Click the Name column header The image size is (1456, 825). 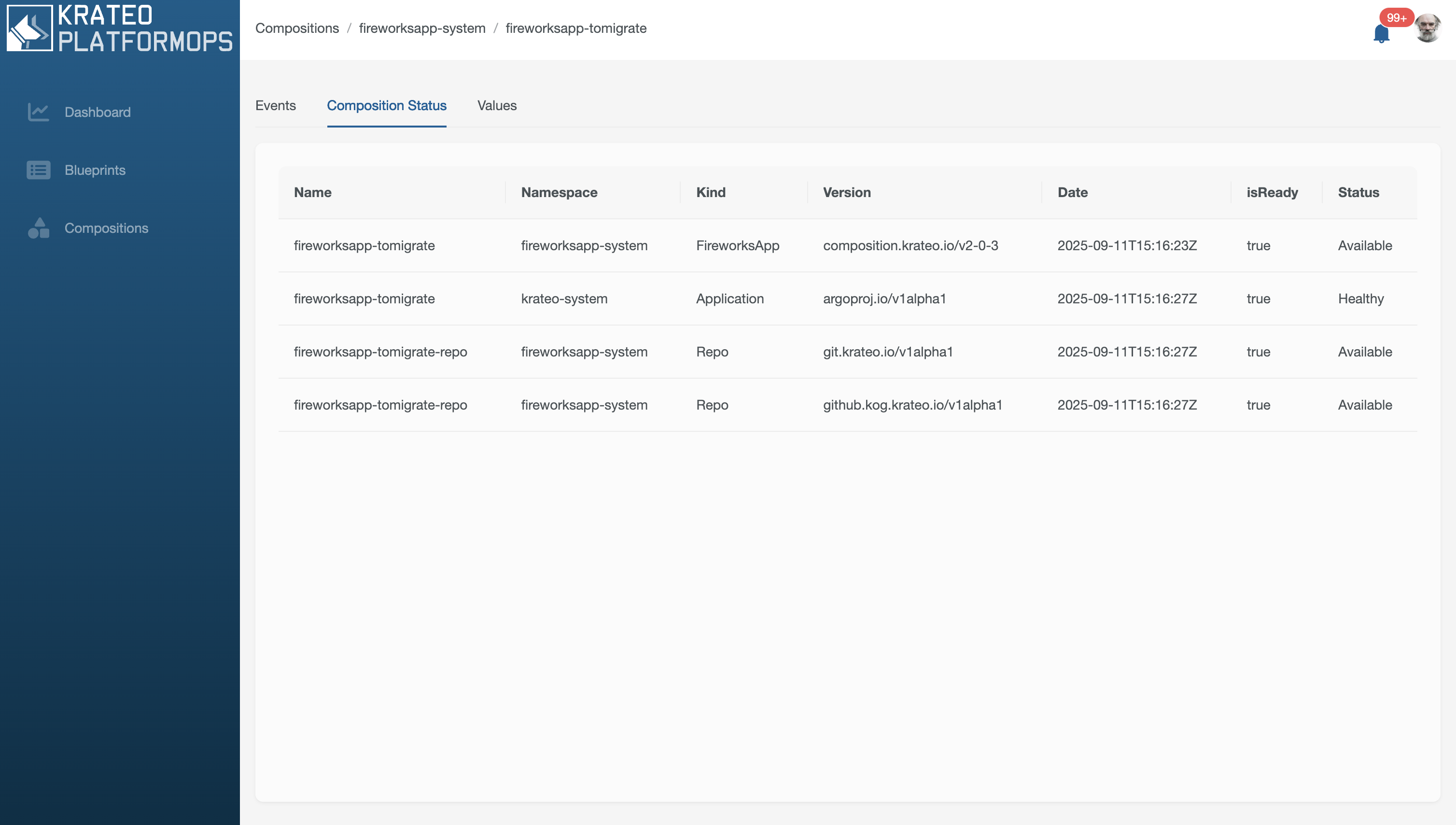(313, 193)
